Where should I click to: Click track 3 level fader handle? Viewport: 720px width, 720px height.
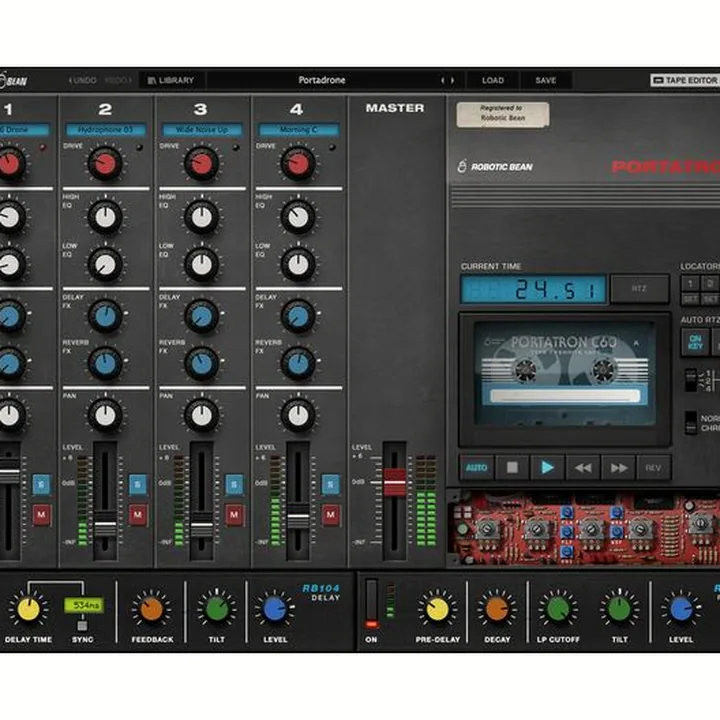point(202,525)
